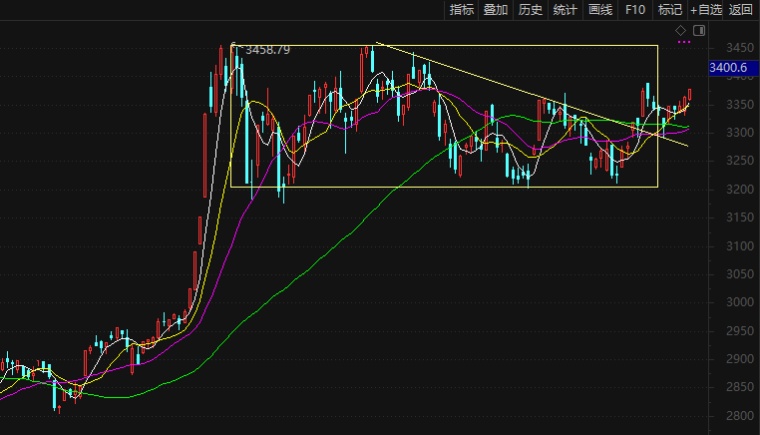Click the 2850 price axis label

[740, 387]
